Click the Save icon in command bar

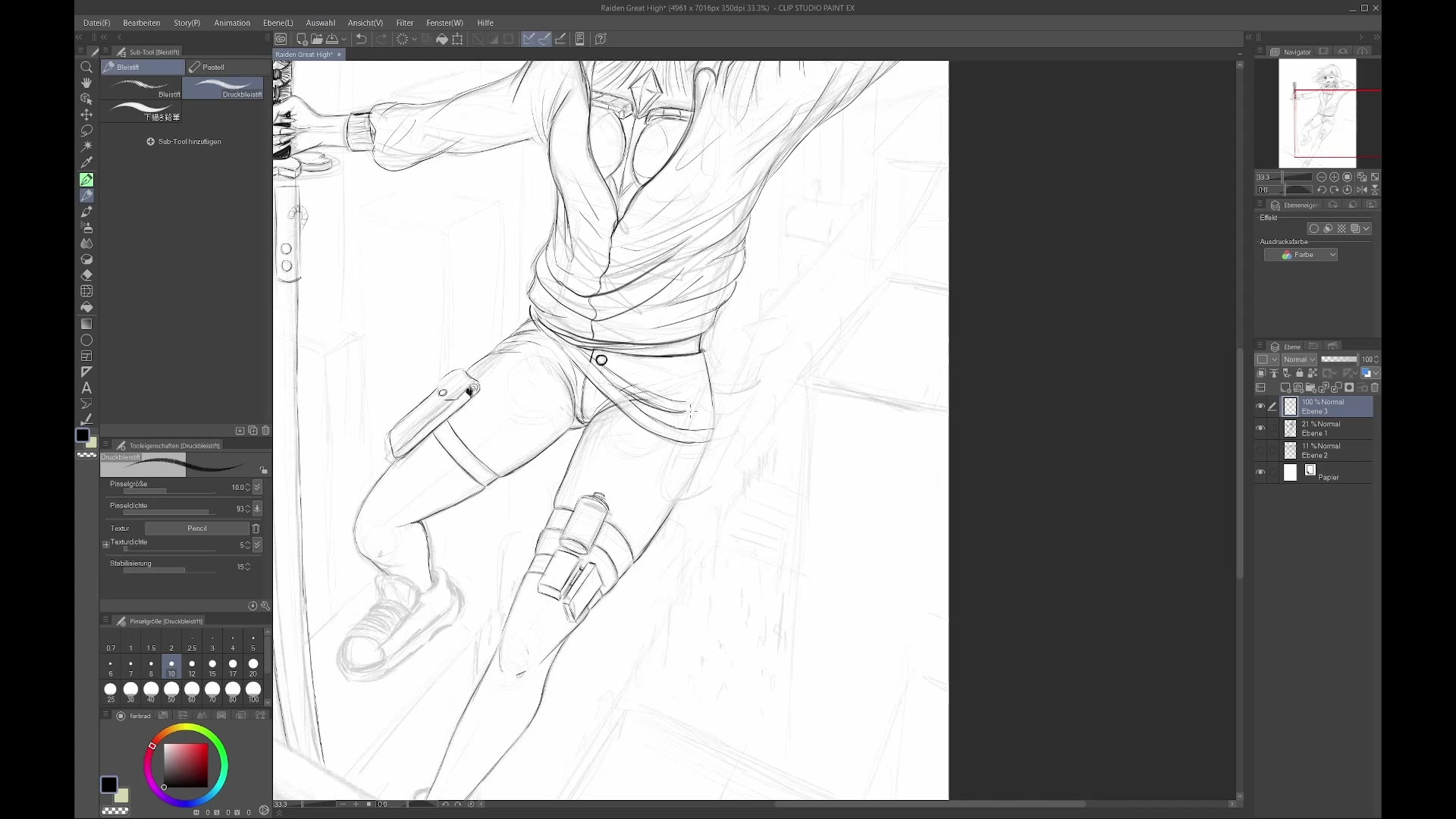coord(331,39)
